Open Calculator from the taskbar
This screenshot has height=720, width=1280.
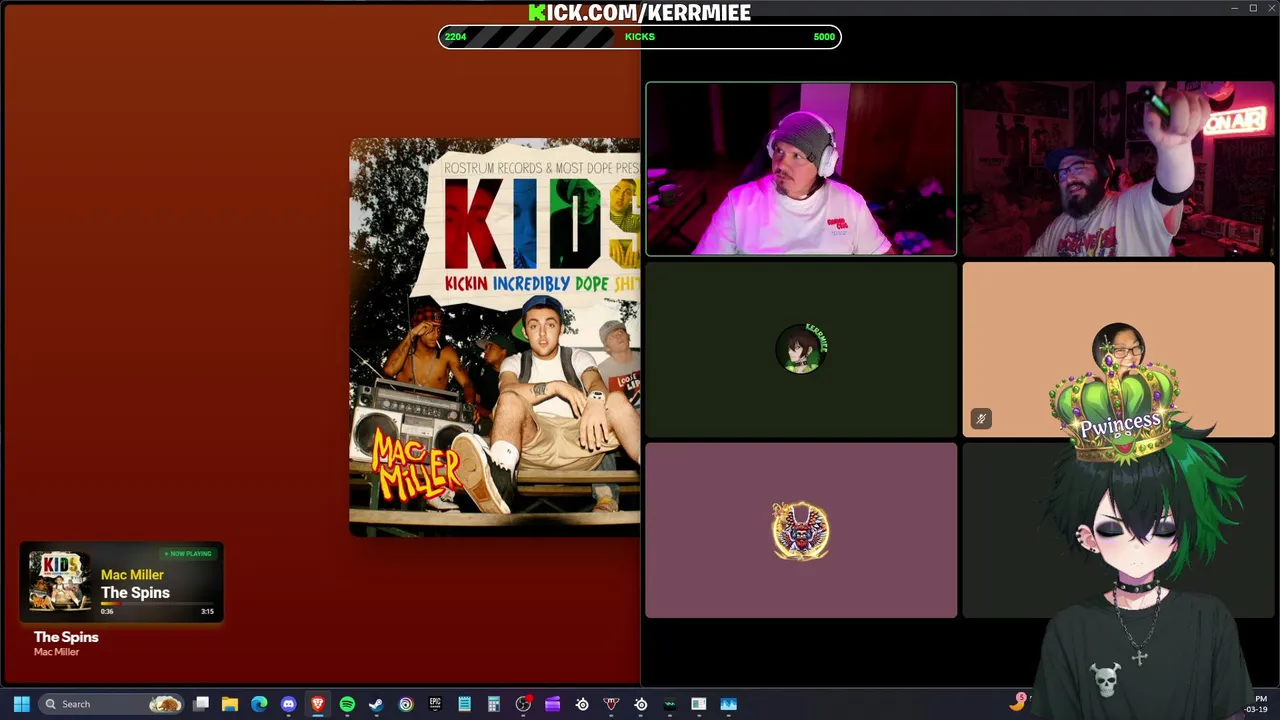494,704
